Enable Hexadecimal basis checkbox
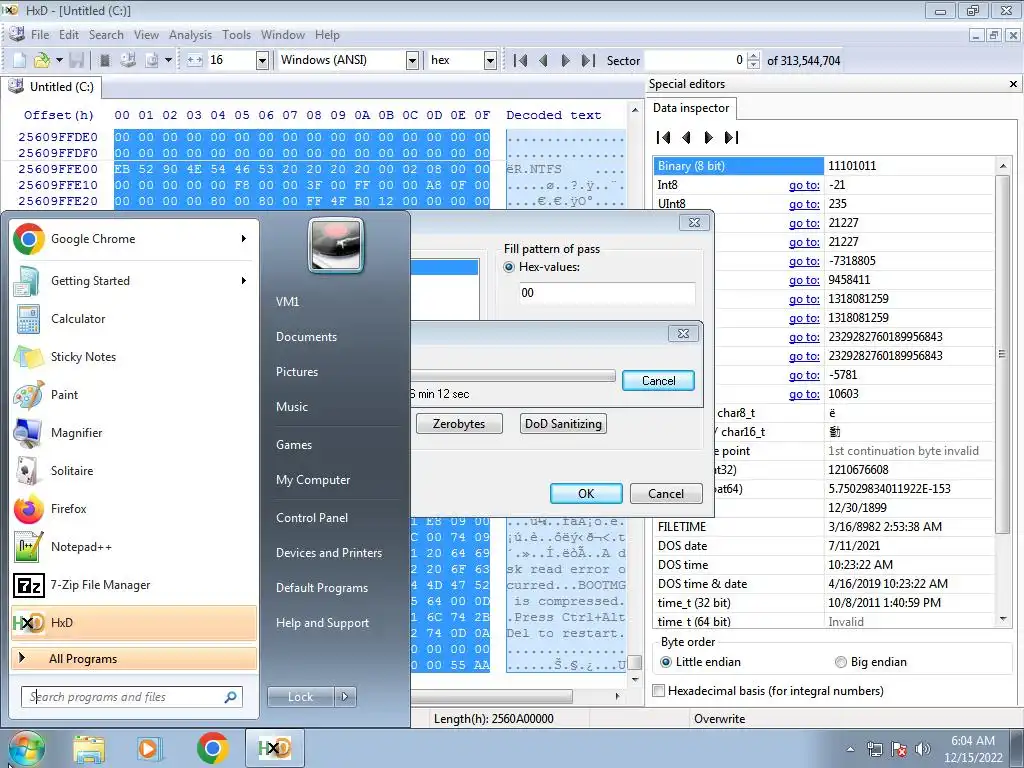 pos(659,690)
